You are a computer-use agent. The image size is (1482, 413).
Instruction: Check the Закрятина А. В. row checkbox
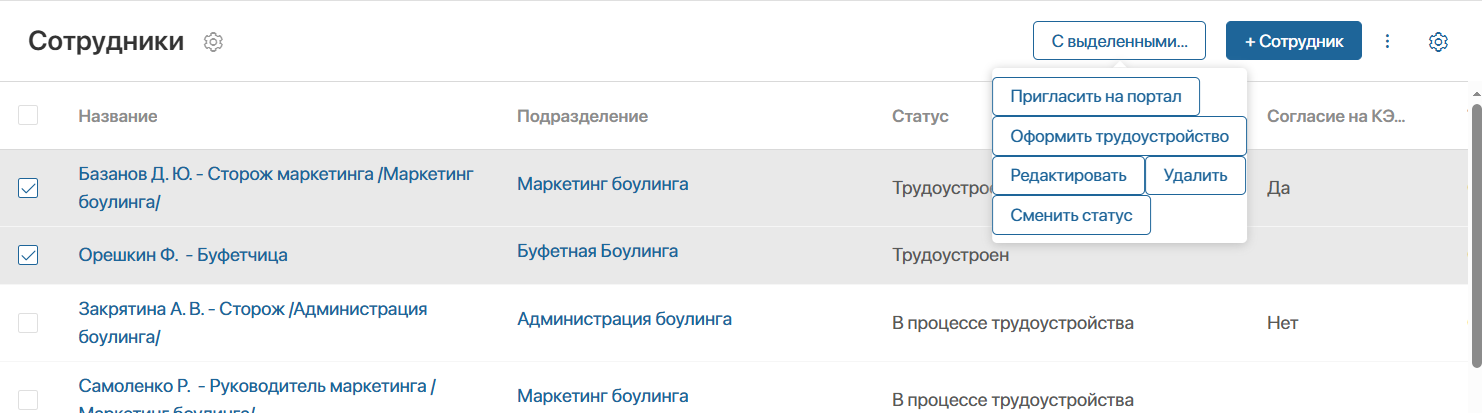[28, 323]
